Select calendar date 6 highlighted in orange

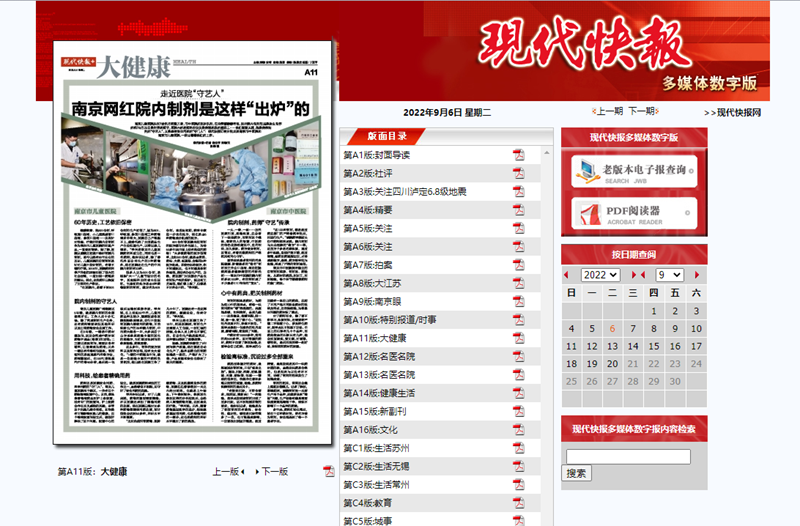coord(612,329)
